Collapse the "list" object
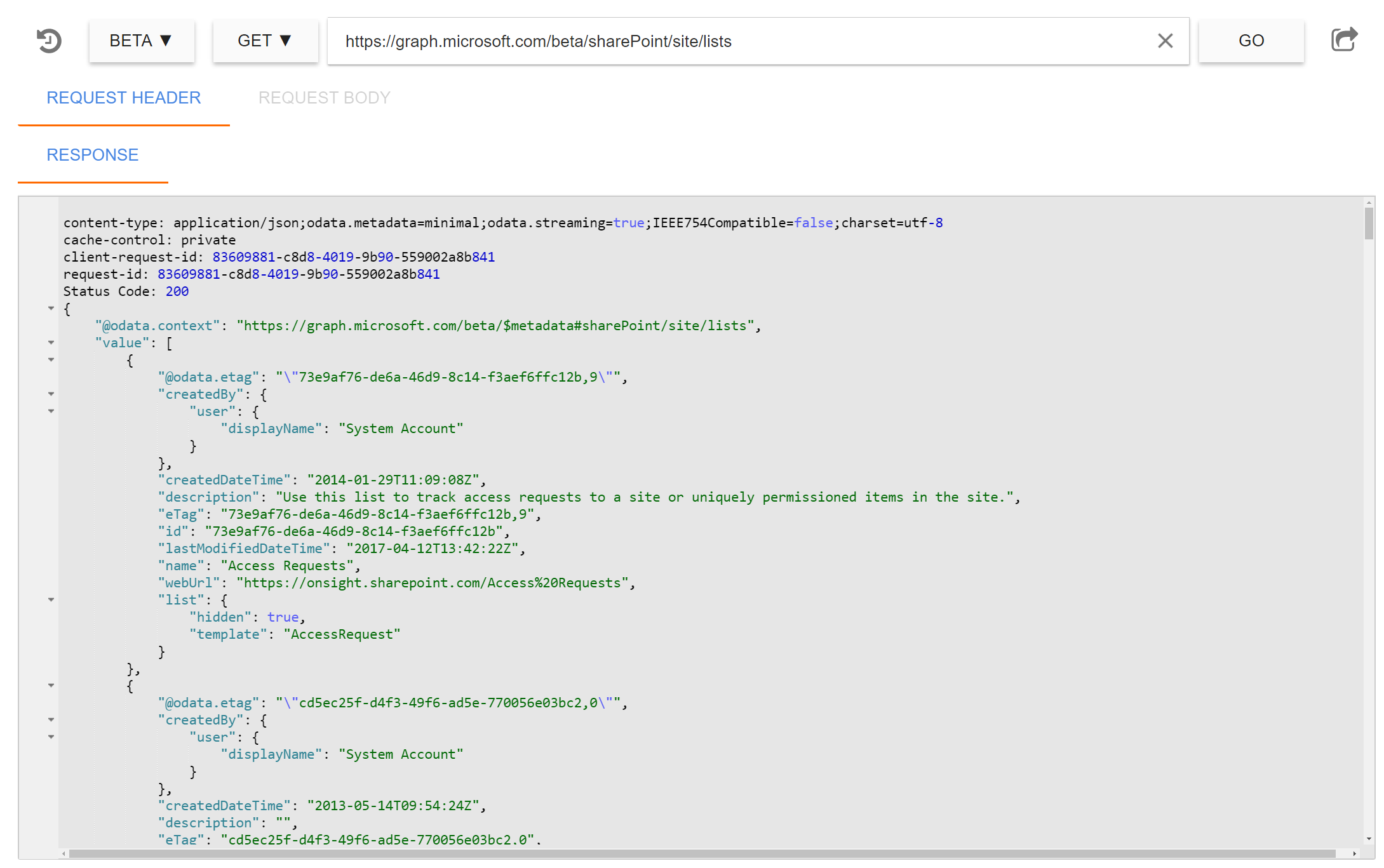The image size is (1384, 868). [x=51, y=600]
